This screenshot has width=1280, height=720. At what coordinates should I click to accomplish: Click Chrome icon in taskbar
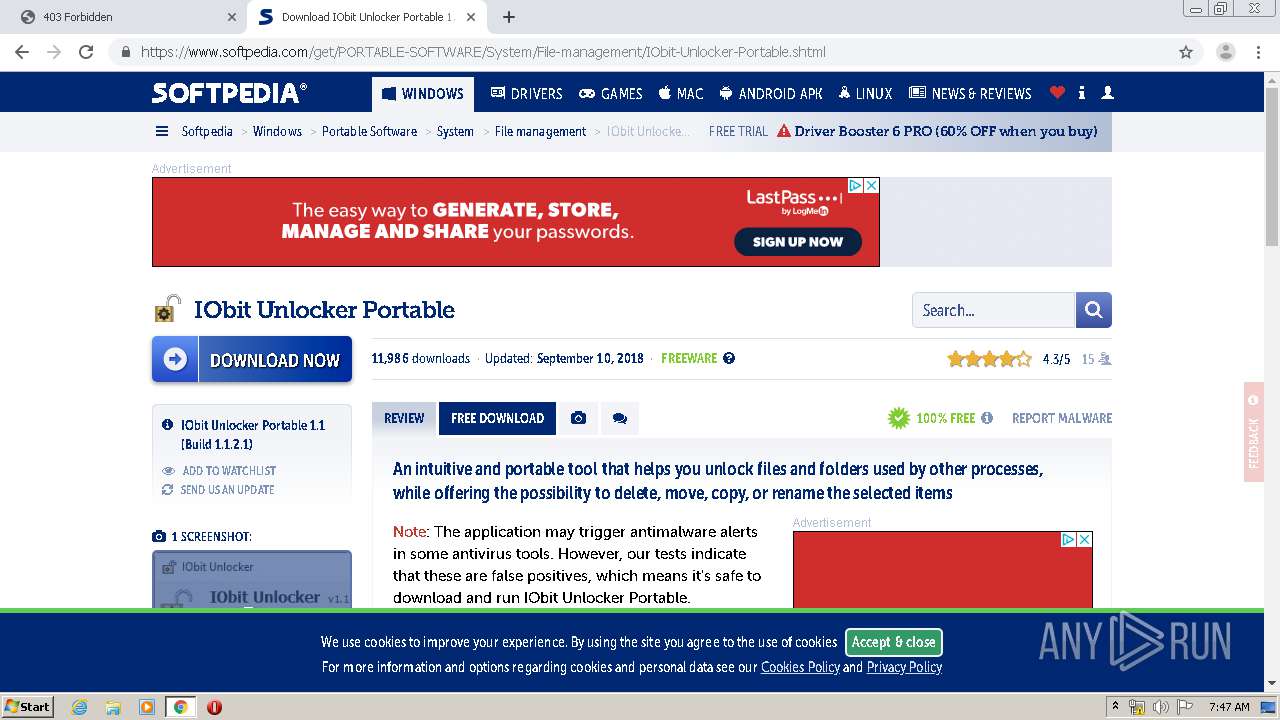click(180, 707)
